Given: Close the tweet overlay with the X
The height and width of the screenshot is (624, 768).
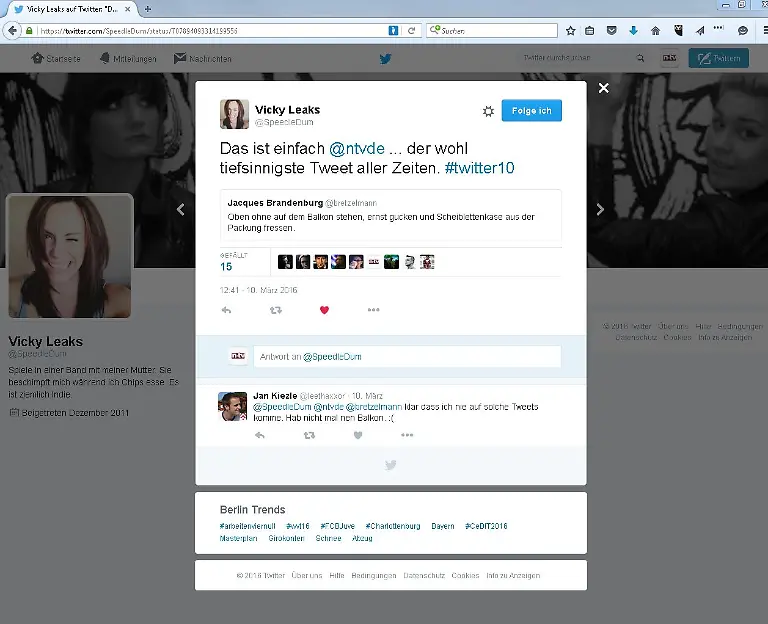Looking at the screenshot, I should point(603,88).
